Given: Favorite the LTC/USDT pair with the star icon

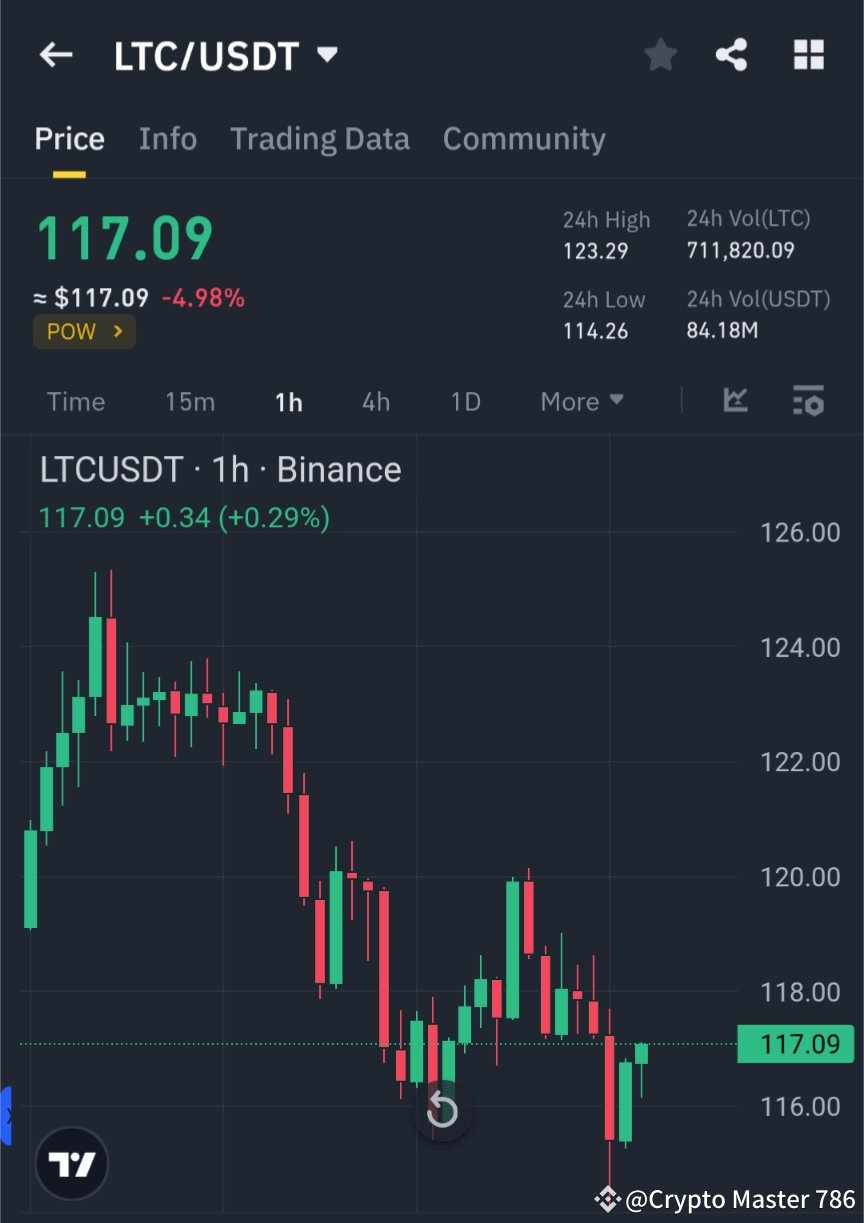Looking at the screenshot, I should [x=660, y=55].
